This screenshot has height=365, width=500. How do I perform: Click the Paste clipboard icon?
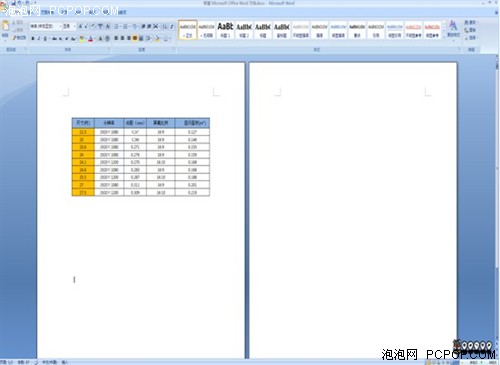[x=5, y=26]
